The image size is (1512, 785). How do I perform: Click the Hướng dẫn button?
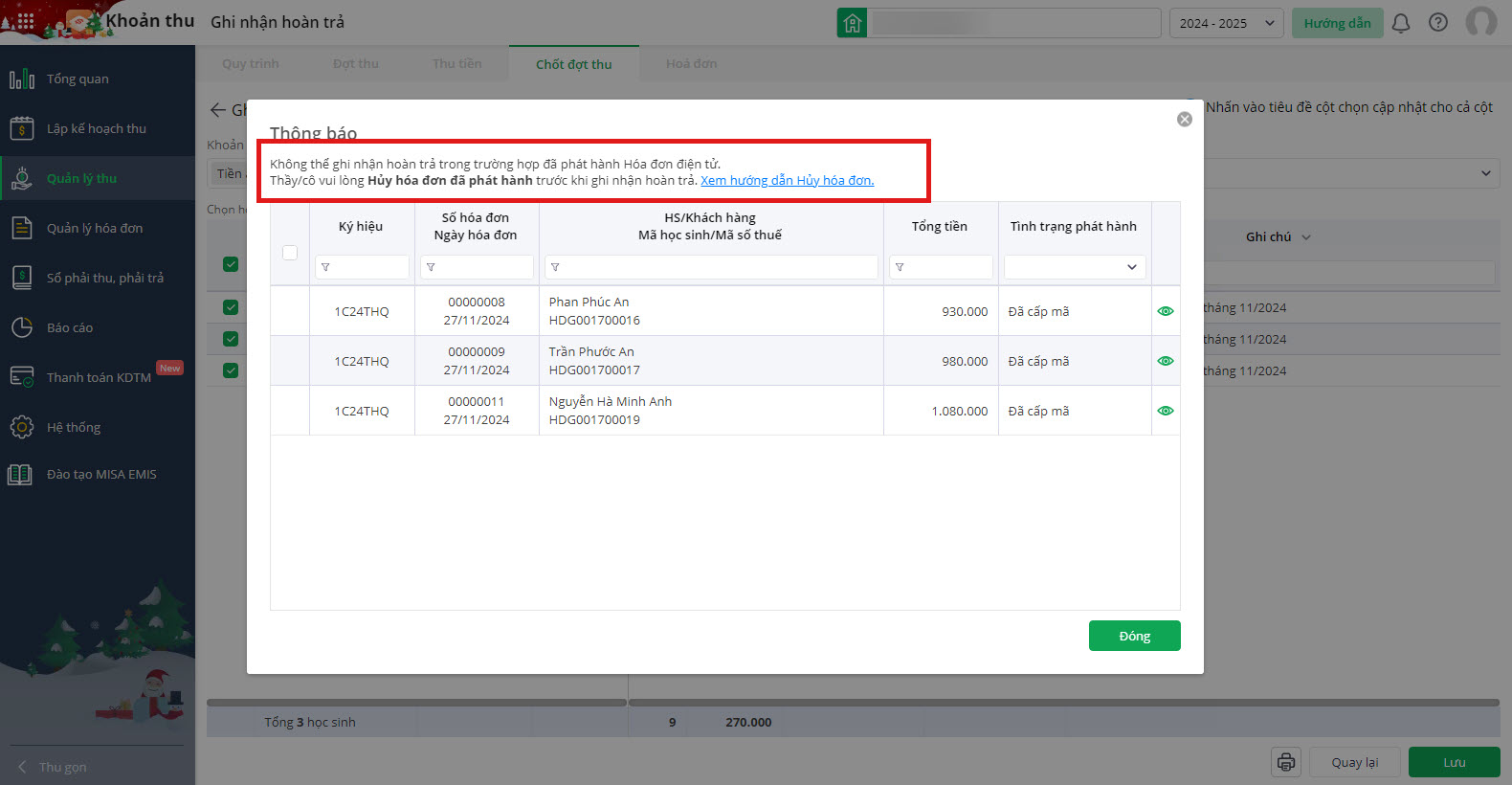pyautogui.click(x=1337, y=23)
